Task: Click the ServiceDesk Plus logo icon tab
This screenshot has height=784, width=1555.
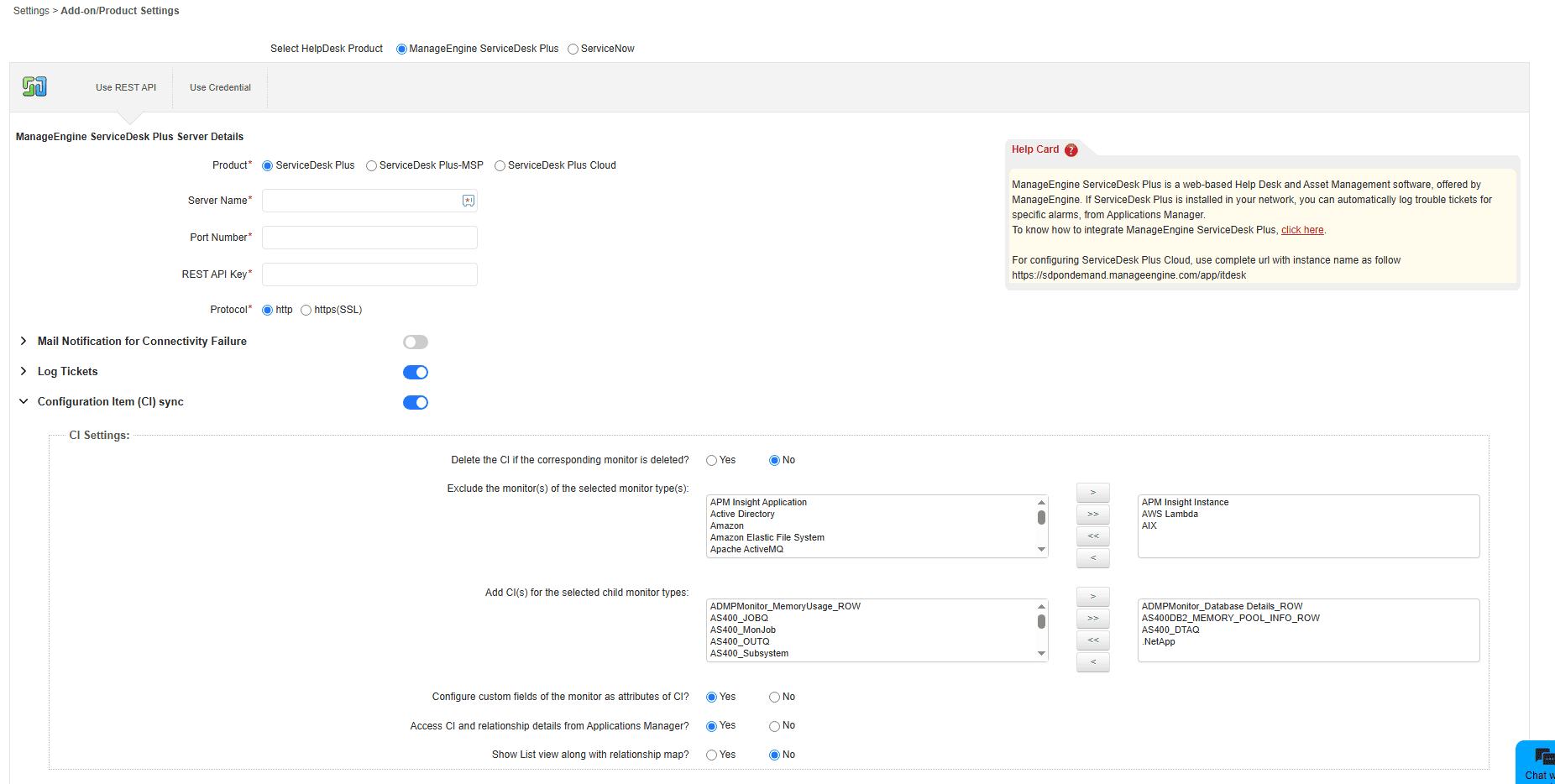Action: tap(34, 86)
